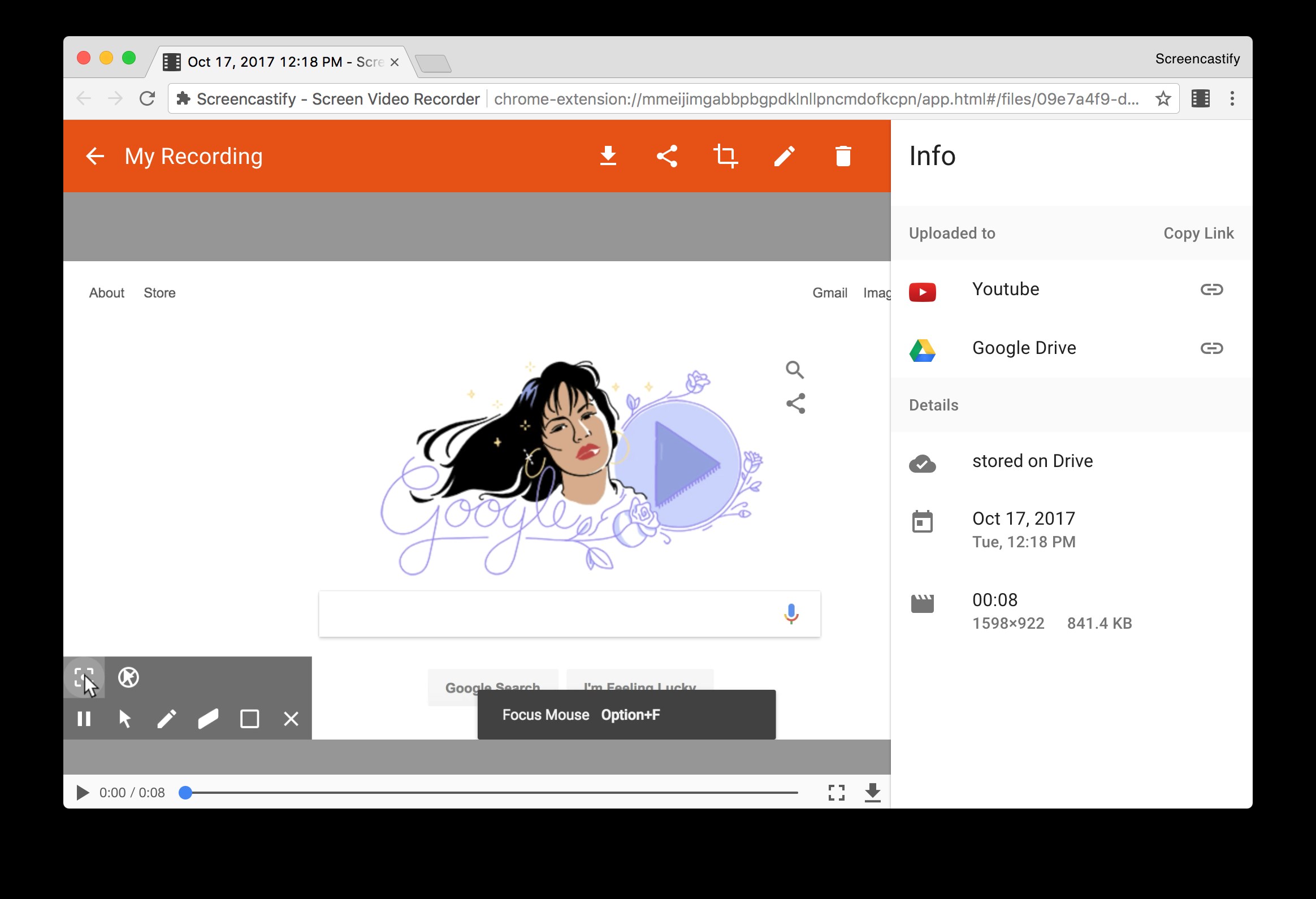Delete recording with trash icon
This screenshot has height=899, width=1316.
pyautogui.click(x=843, y=156)
